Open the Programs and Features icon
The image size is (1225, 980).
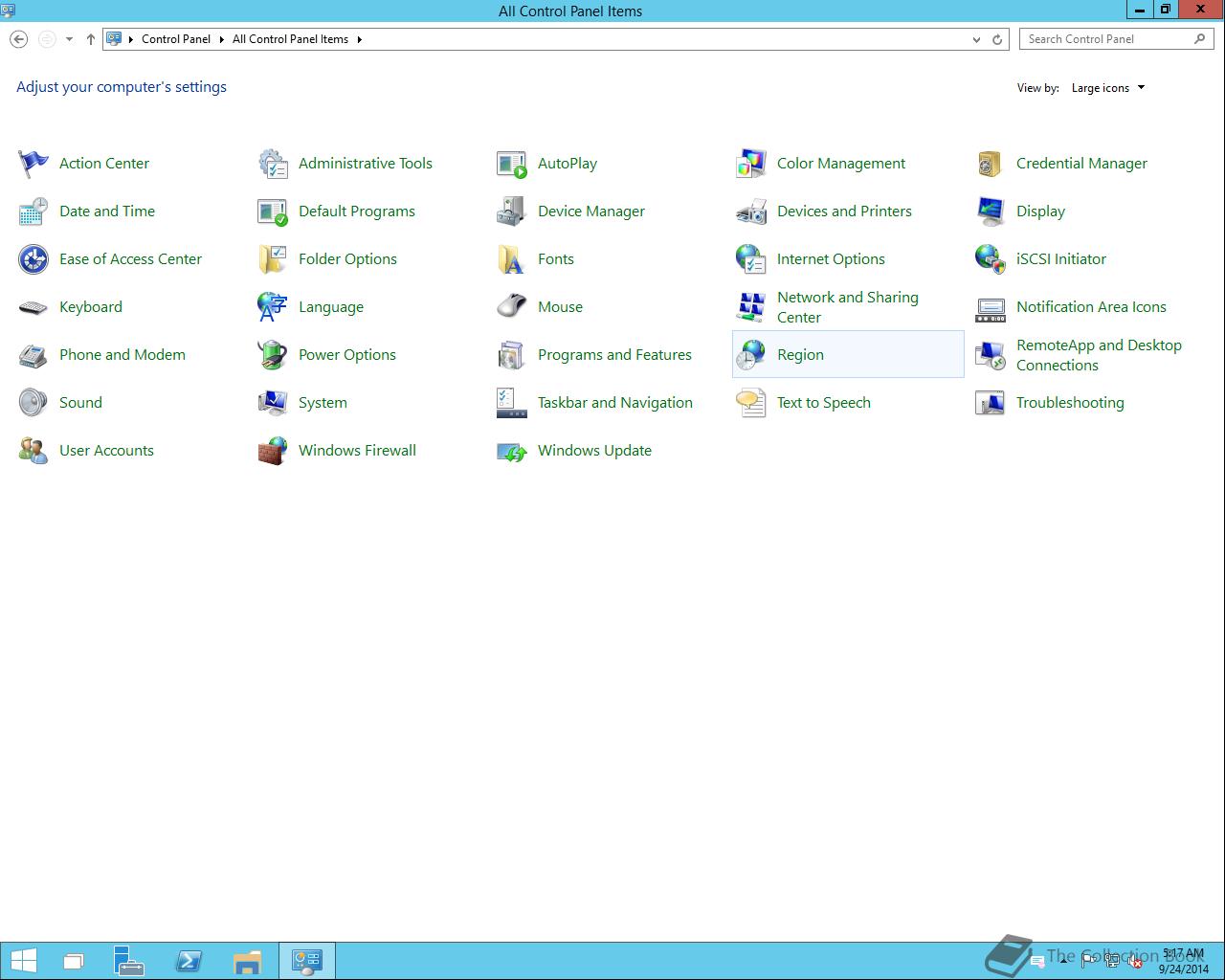512,355
